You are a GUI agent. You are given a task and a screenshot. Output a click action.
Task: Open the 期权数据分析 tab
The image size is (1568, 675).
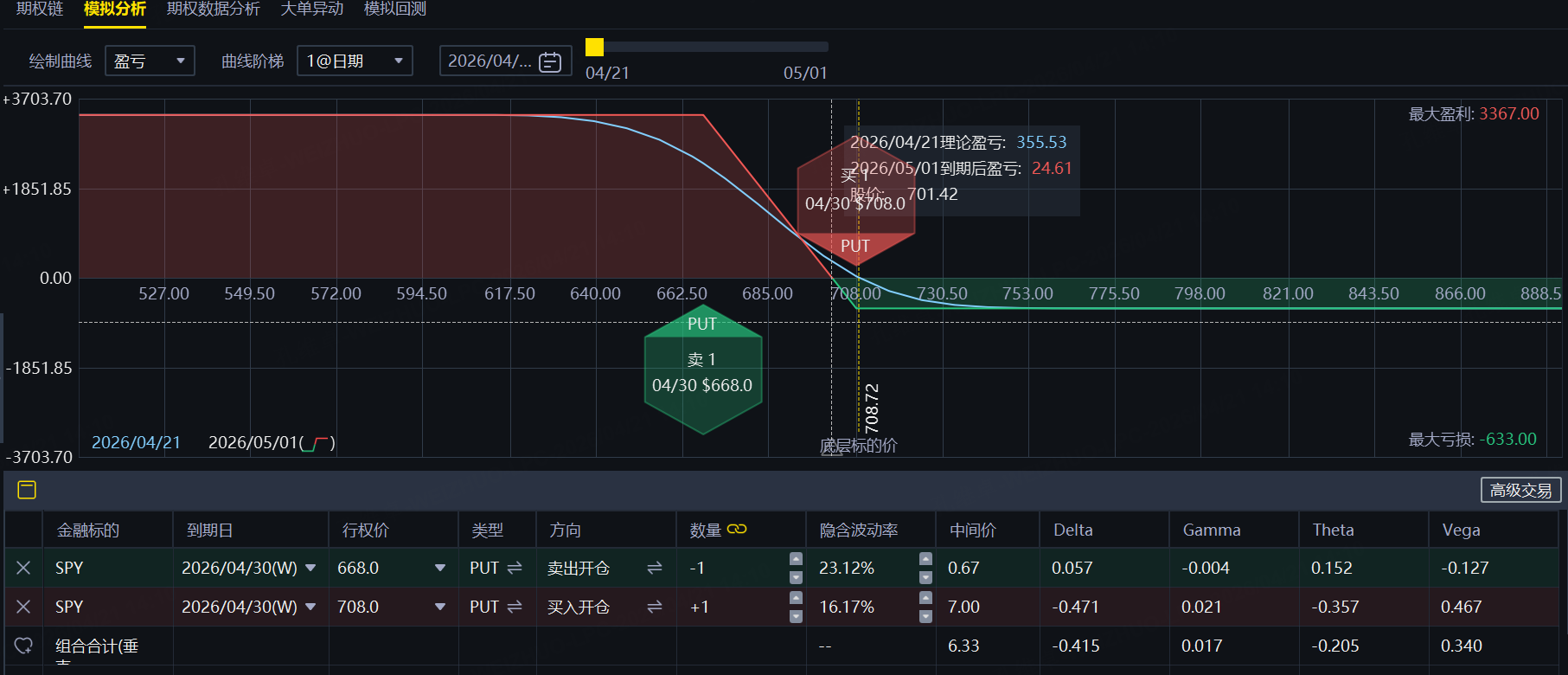coord(213,9)
